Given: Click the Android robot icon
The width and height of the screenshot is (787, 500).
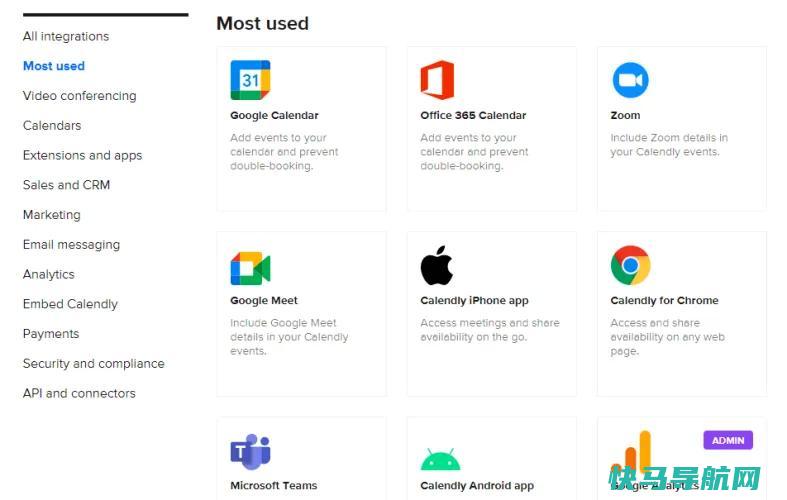Looking at the screenshot, I should click(440, 459).
